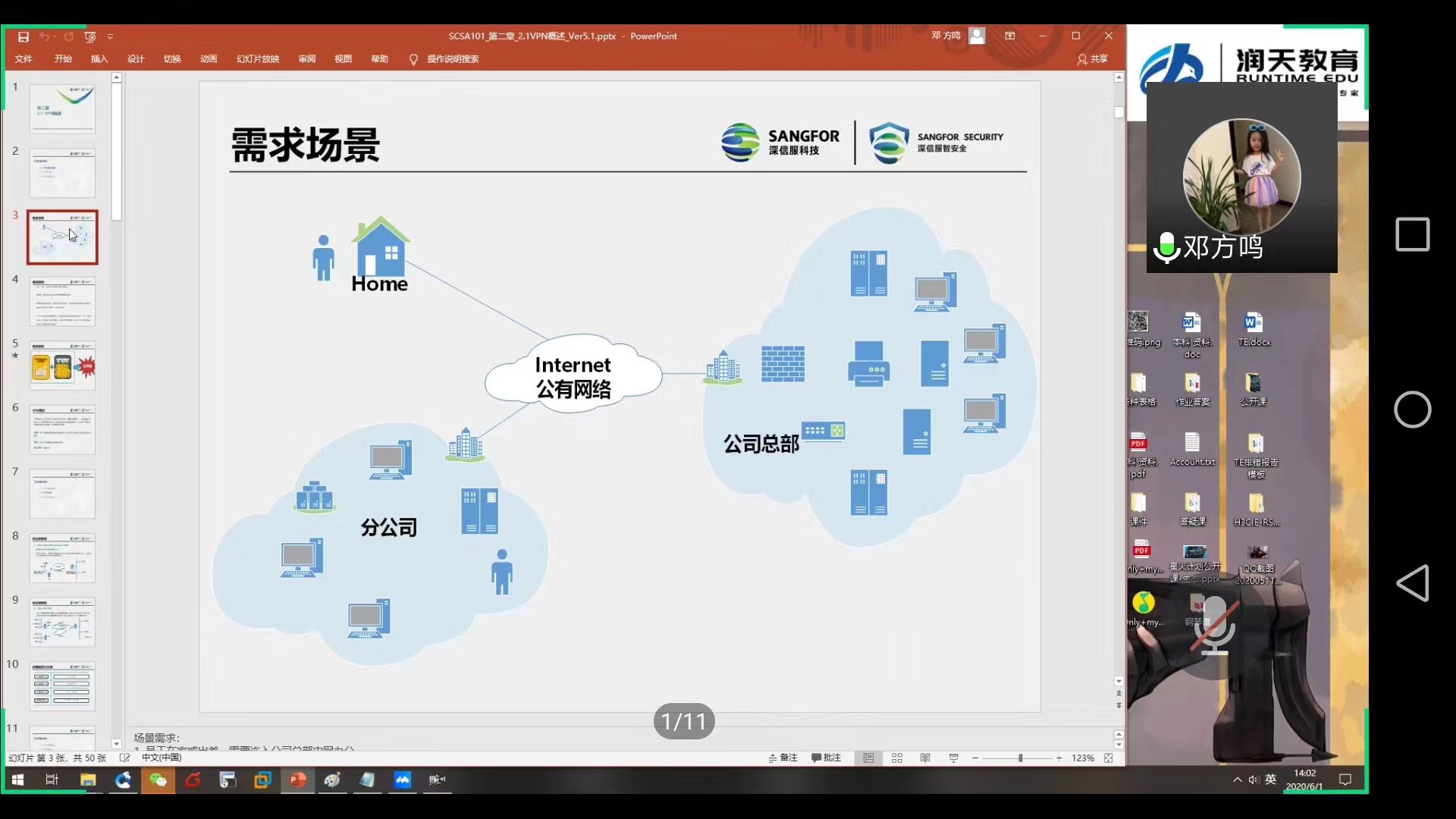Click the fit slide to window icon

click(x=1109, y=758)
